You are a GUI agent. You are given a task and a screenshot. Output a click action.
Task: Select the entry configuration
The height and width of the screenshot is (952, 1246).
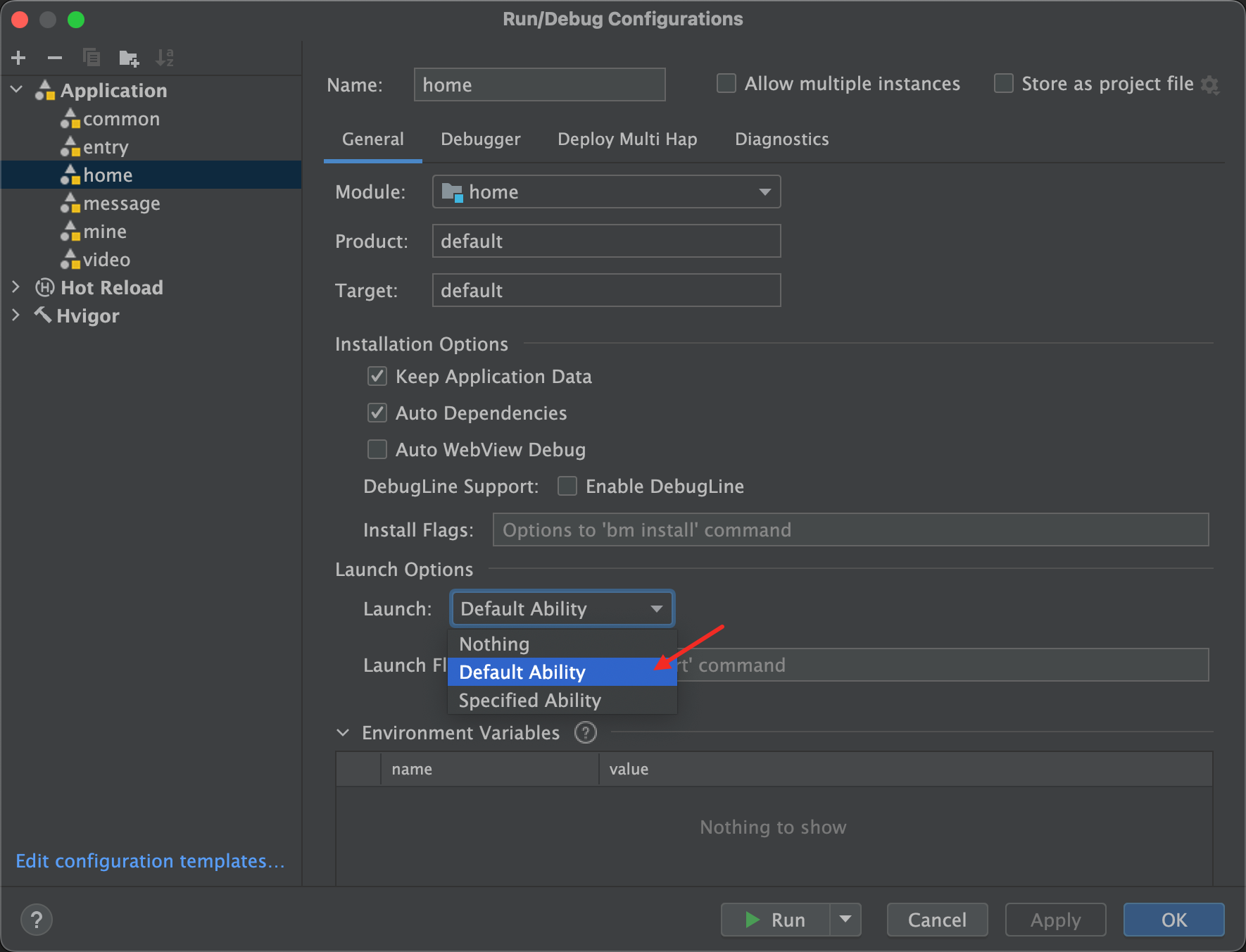(x=151, y=147)
